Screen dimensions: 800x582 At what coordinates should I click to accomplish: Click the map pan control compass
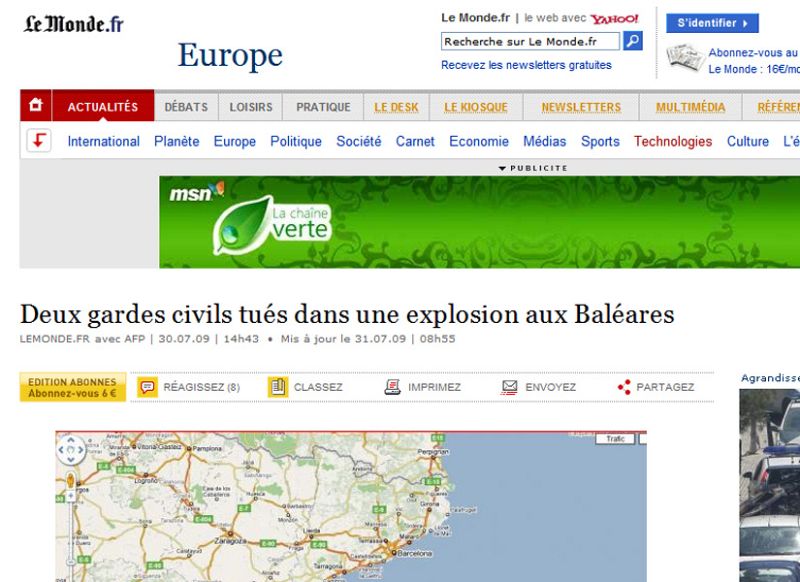tap(69, 447)
